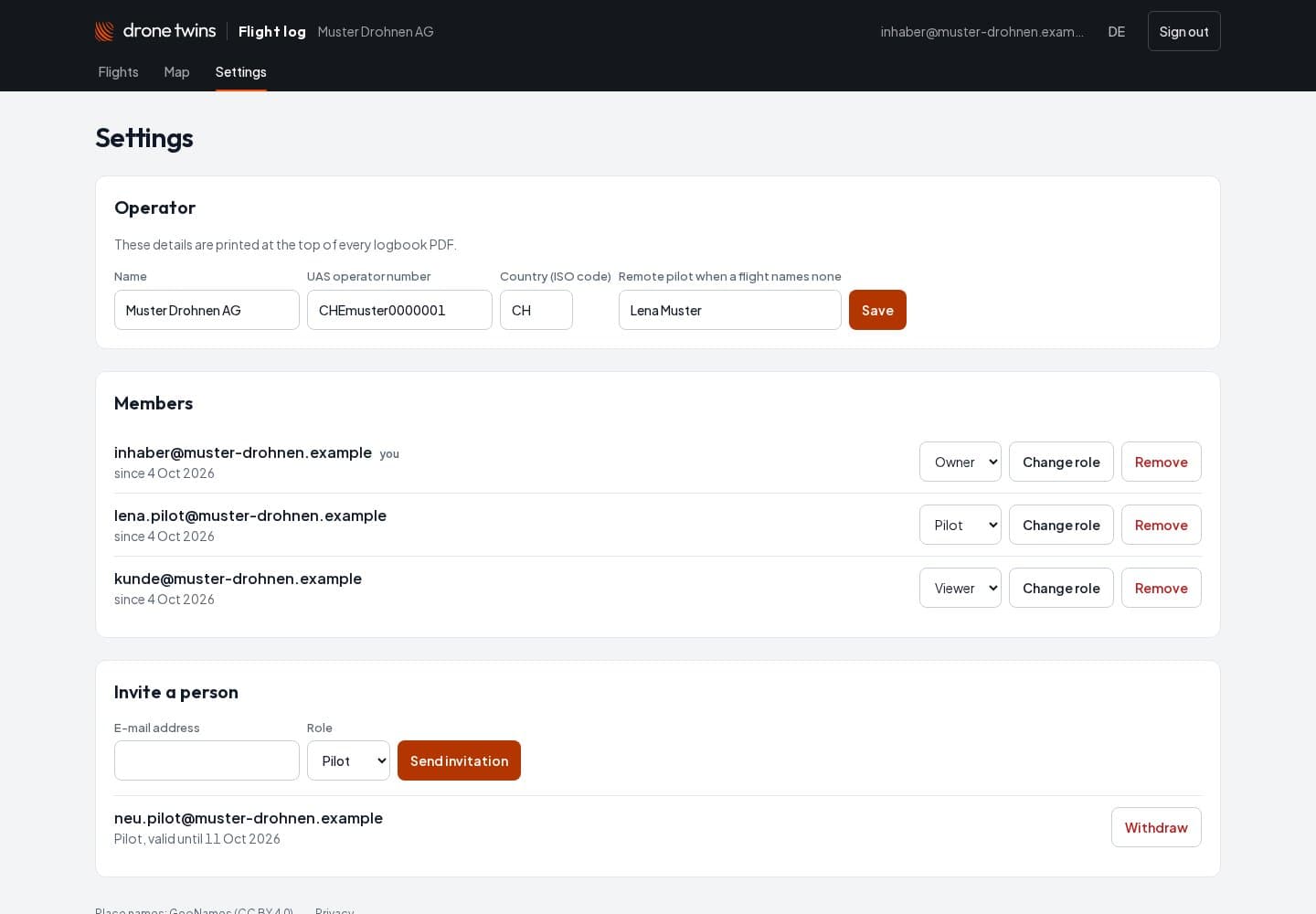Image resolution: width=1316 pixels, height=914 pixels.
Task: Click the Operator section heading
Action: [x=154, y=207]
